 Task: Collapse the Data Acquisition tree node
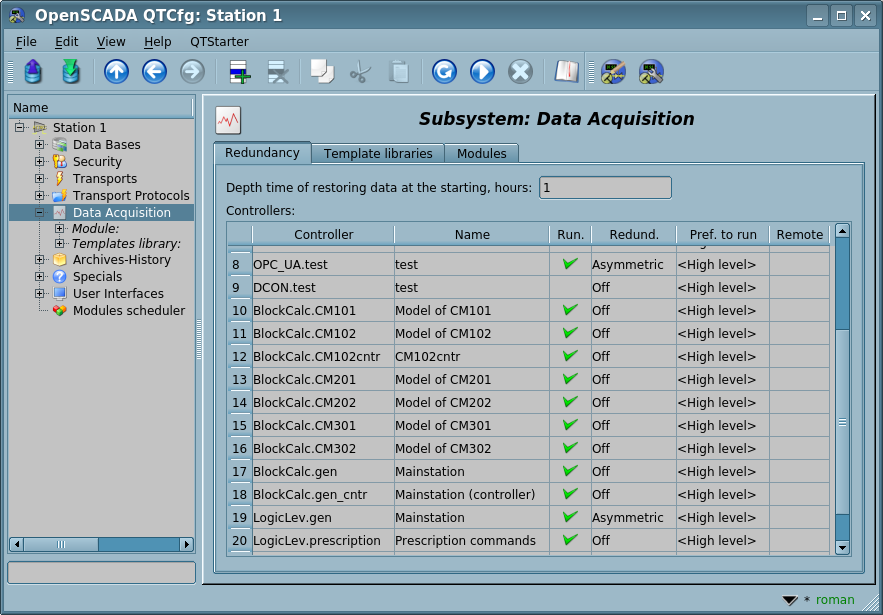point(40,213)
